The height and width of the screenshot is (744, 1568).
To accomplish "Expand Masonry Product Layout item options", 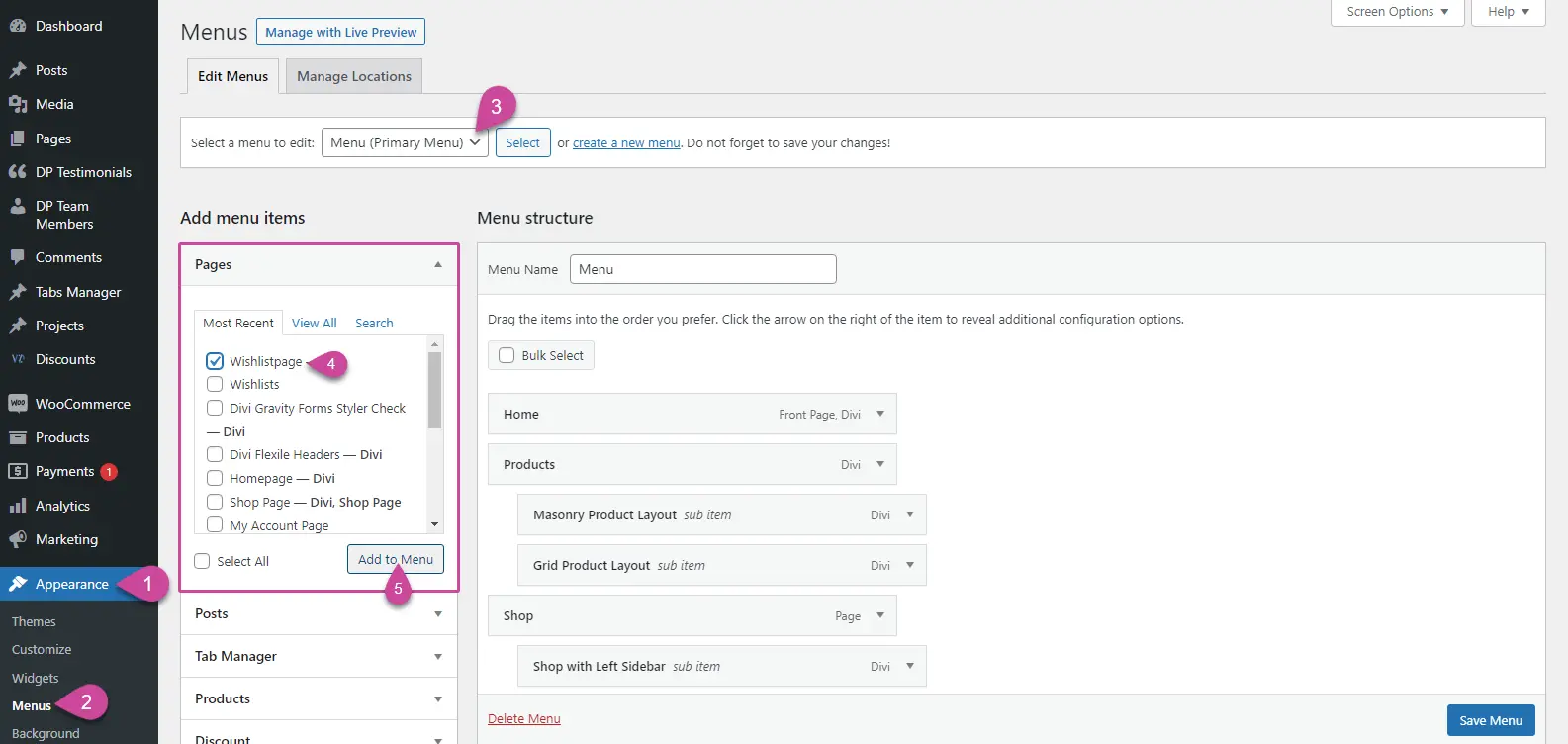I will pyautogui.click(x=910, y=514).
